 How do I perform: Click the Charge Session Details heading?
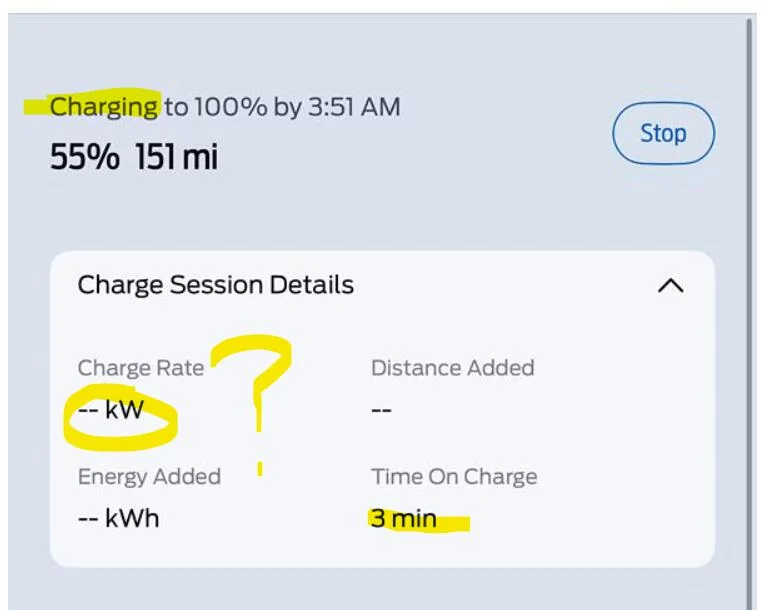[215, 285]
